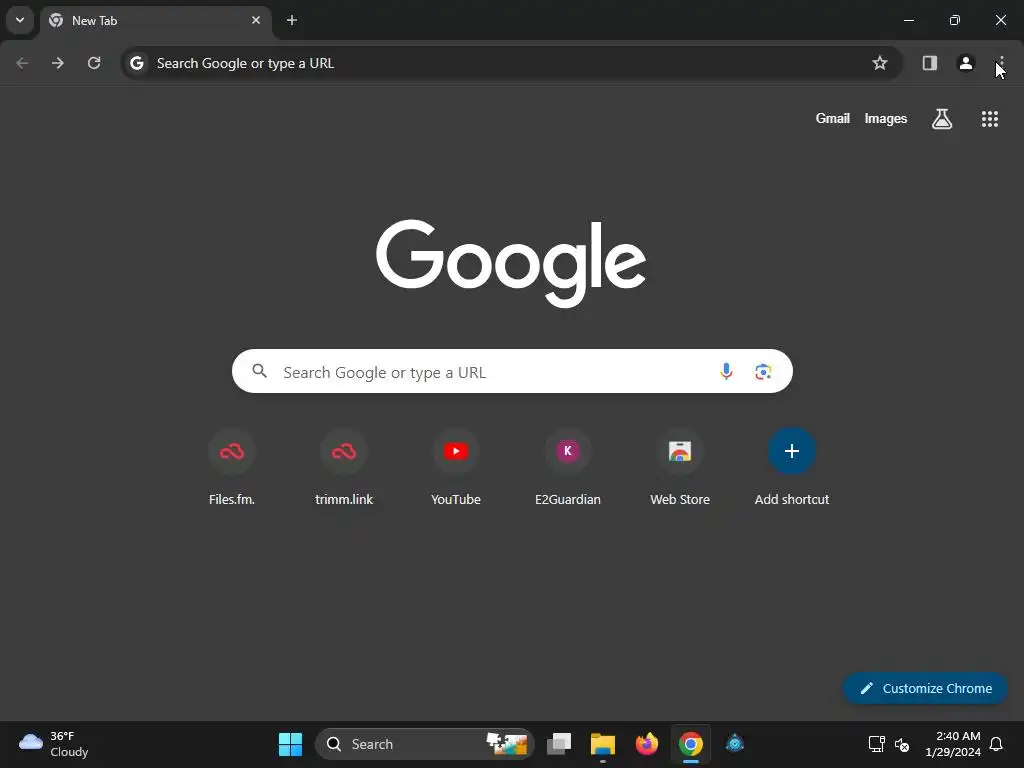
Task: Open Search Labs flask icon
Action: click(942, 119)
